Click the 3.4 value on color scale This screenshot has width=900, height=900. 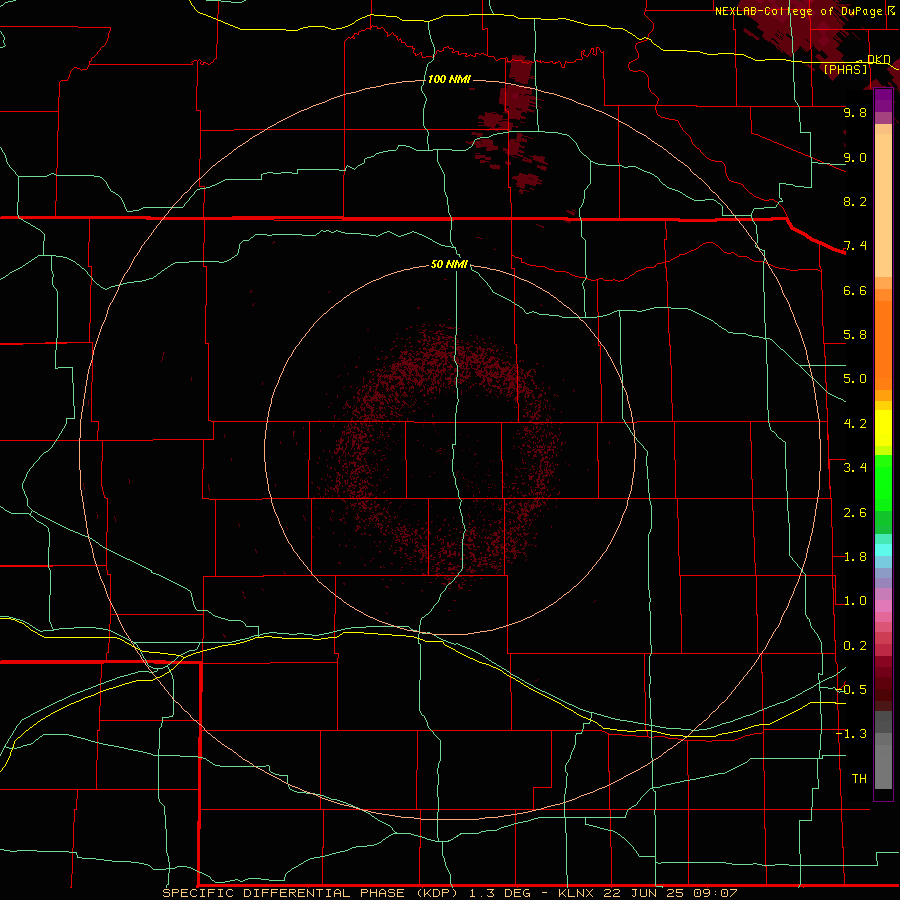pyautogui.click(x=855, y=468)
